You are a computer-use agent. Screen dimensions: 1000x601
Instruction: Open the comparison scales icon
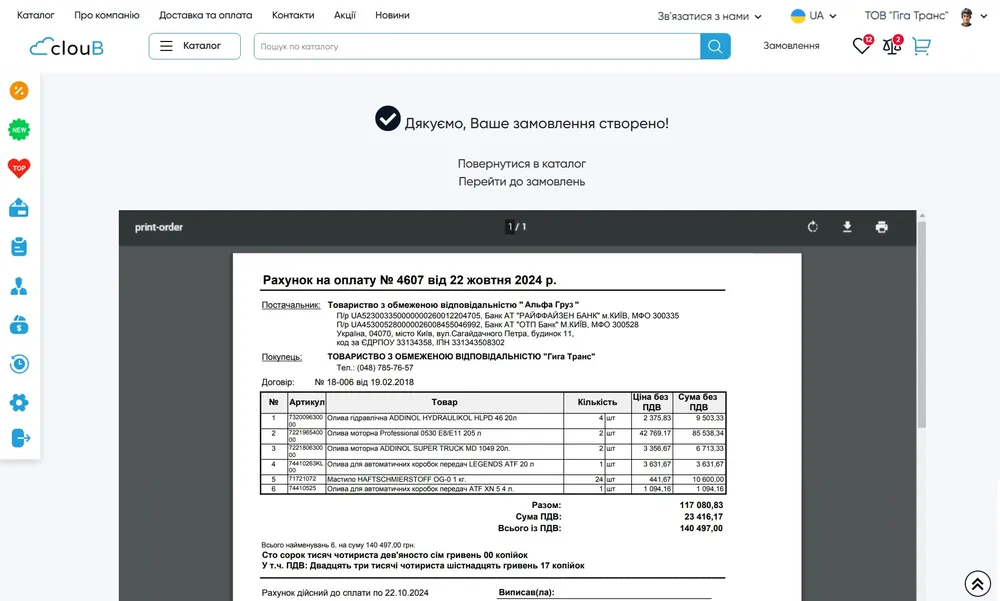coord(892,46)
